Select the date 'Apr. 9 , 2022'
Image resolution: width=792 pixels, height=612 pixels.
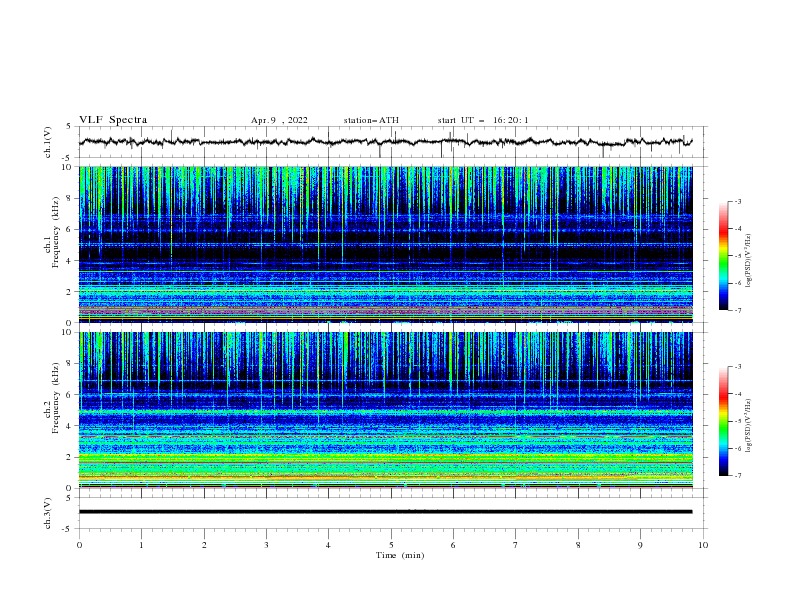pos(279,120)
